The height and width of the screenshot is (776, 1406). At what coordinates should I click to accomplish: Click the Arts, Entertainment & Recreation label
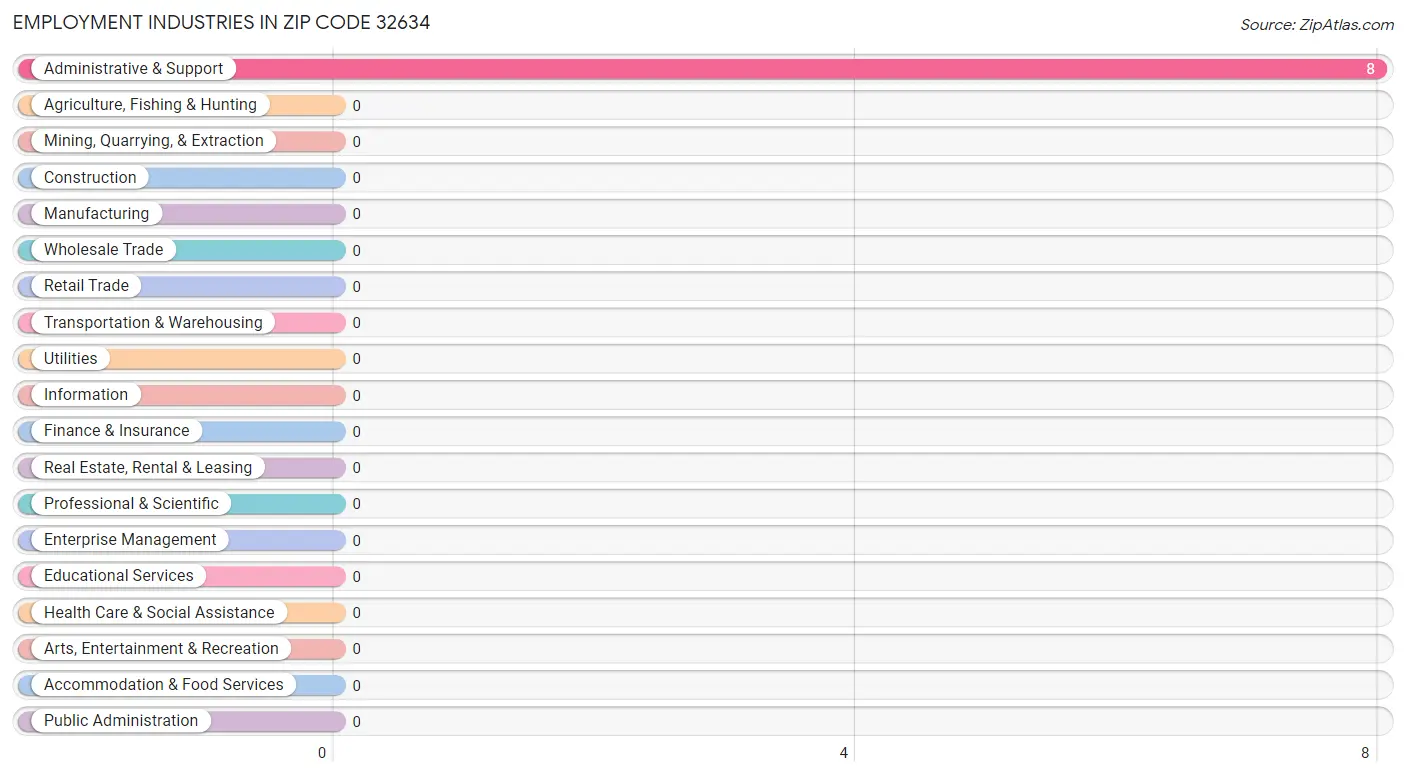(x=161, y=648)
